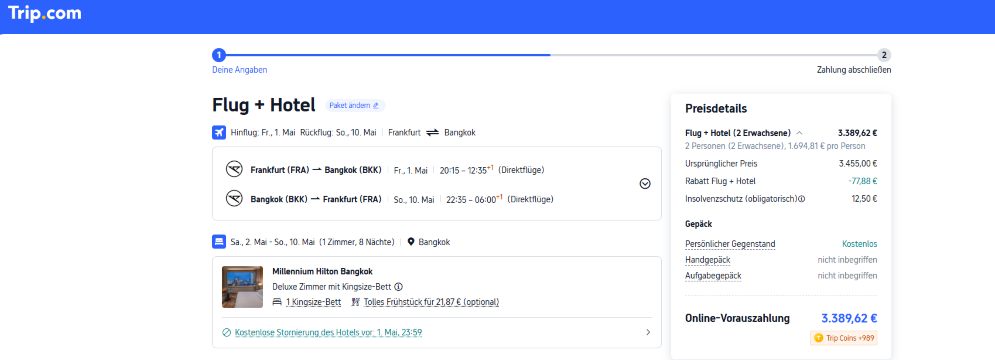Screen dimensions: 995x360
Task: Click Paket ändern button
Action: coord(355,105)
